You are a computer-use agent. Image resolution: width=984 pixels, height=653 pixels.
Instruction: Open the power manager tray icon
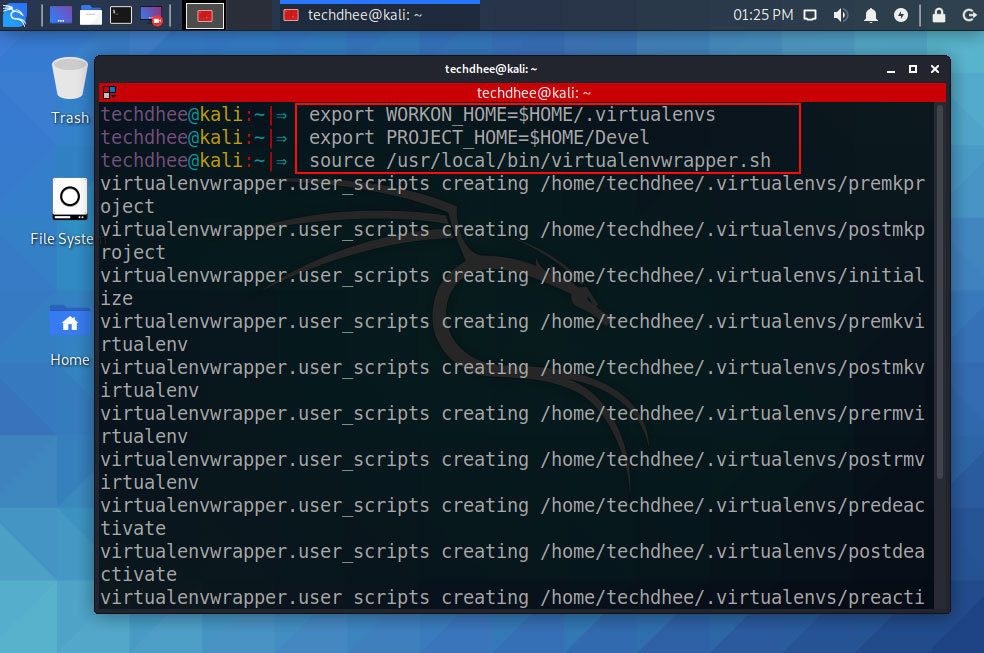[x=901, y=15]
